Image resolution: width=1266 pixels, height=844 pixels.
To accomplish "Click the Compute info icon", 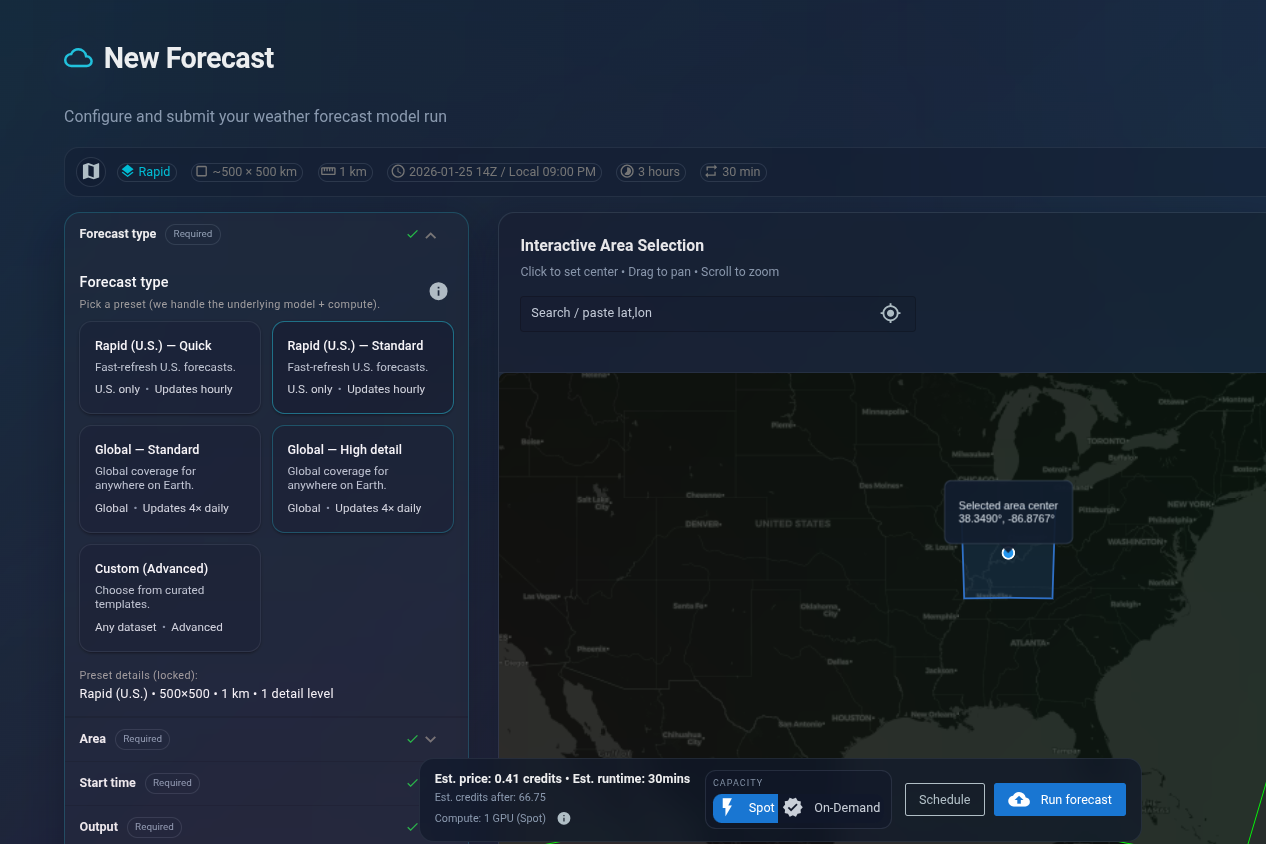I will coord(564,818).
